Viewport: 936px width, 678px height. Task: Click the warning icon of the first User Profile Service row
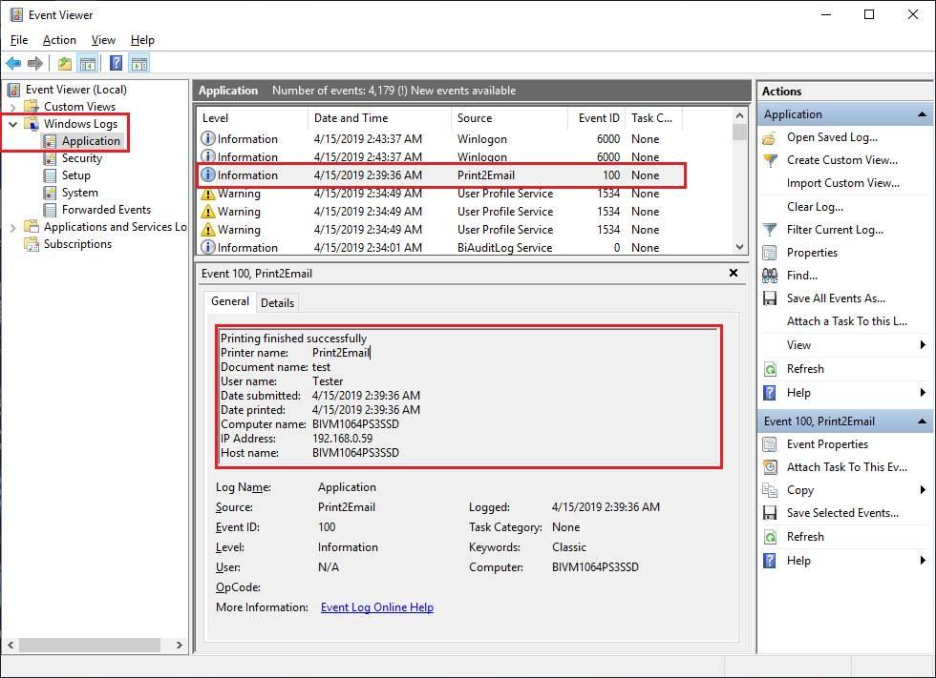click(208, 194)
